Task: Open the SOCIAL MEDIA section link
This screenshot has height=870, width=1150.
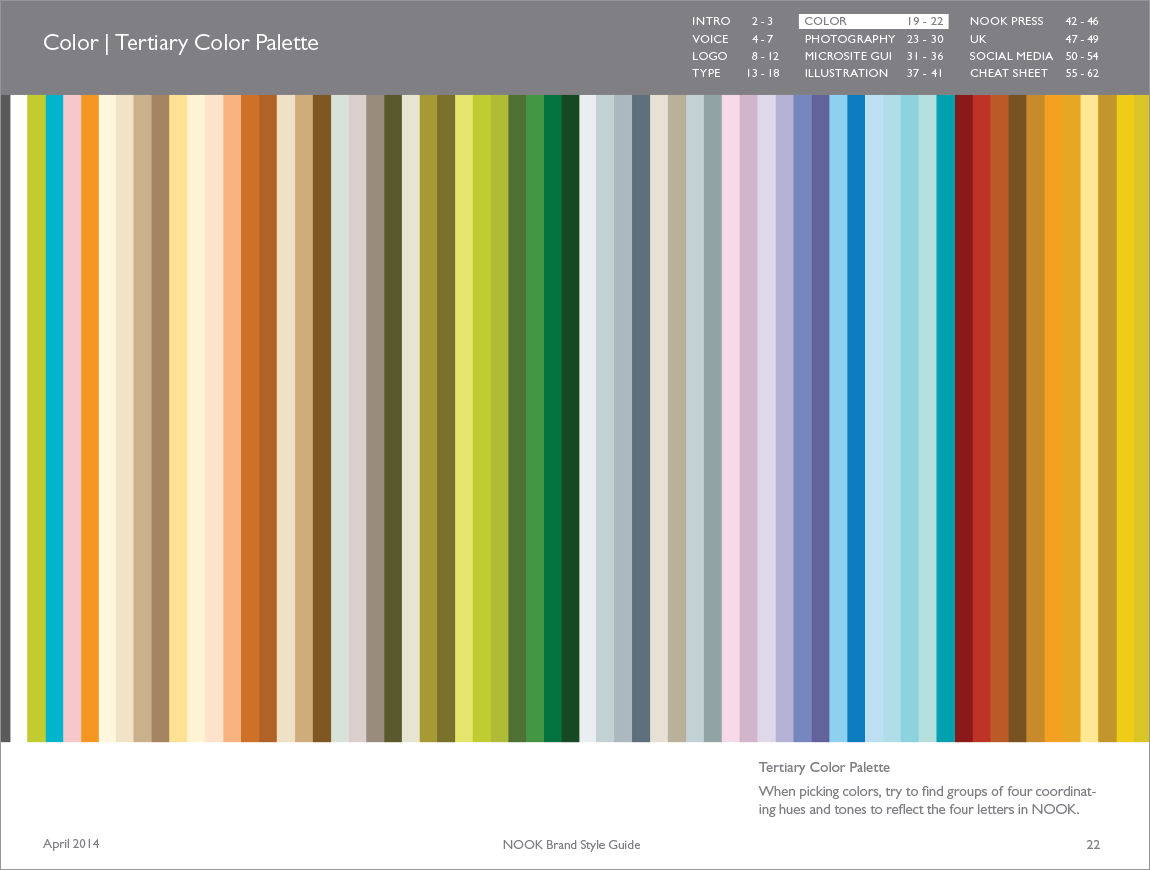Action: pyautogui.click(x=1011, y=56)
